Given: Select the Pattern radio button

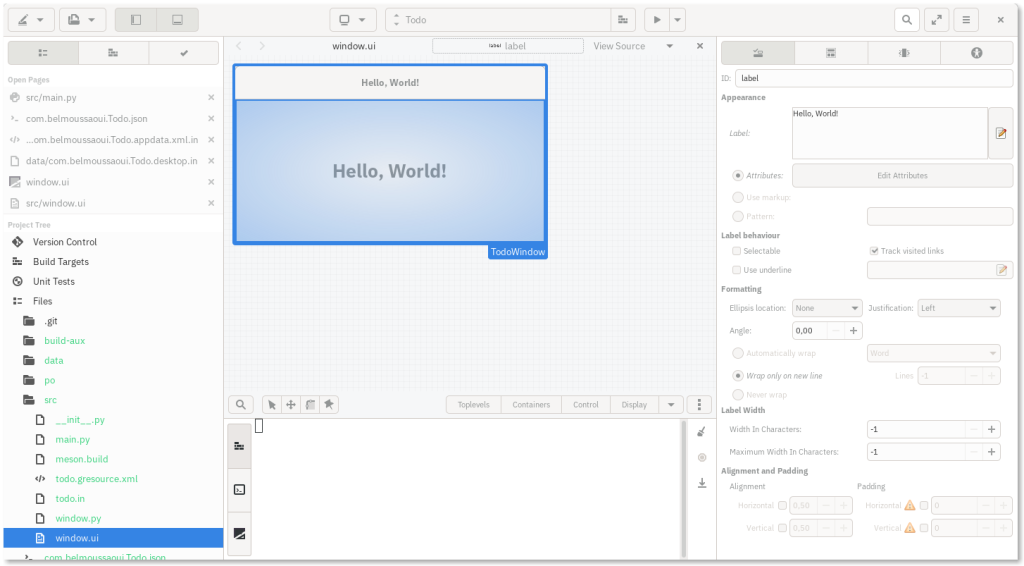Looking at the screenshot, I should coord(738,216).
